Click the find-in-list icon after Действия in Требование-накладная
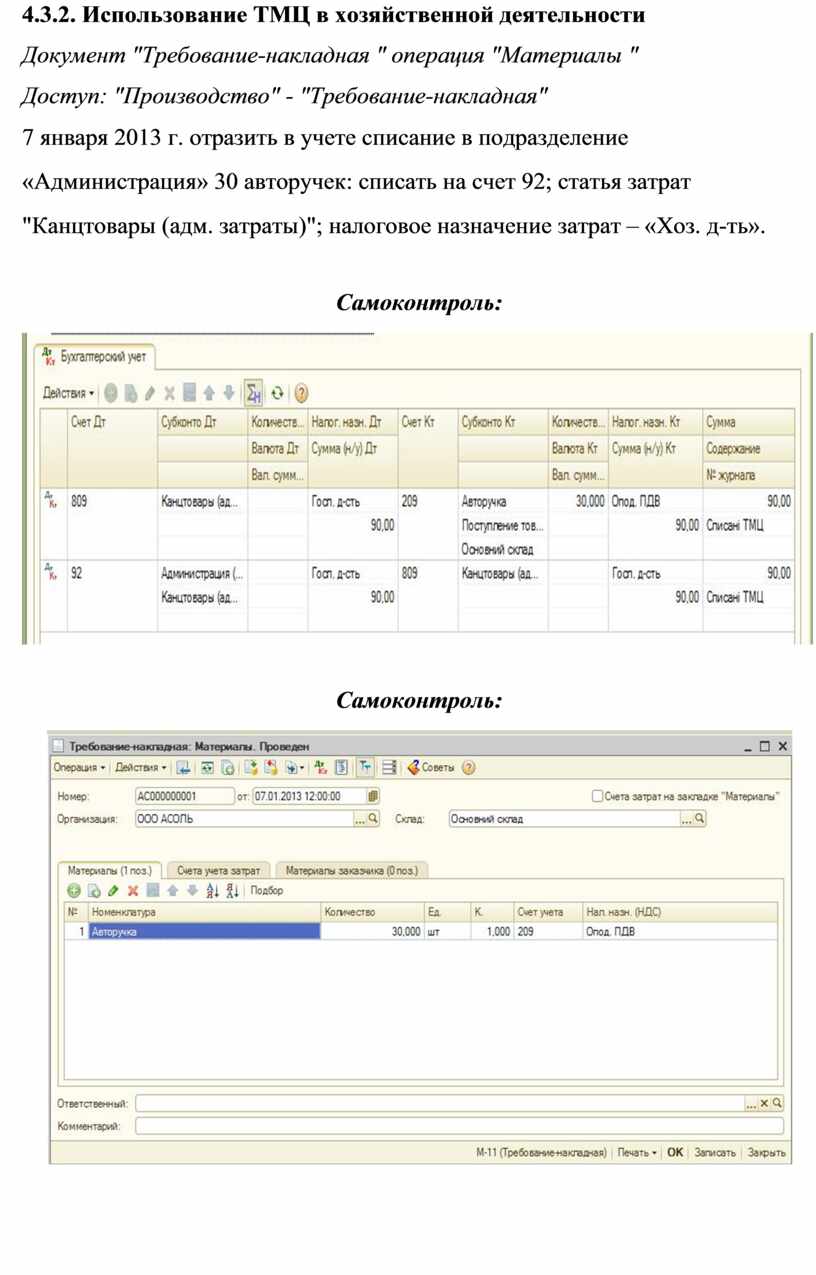Viewport: 816px width, 1275px height. [x=183, y=768]
